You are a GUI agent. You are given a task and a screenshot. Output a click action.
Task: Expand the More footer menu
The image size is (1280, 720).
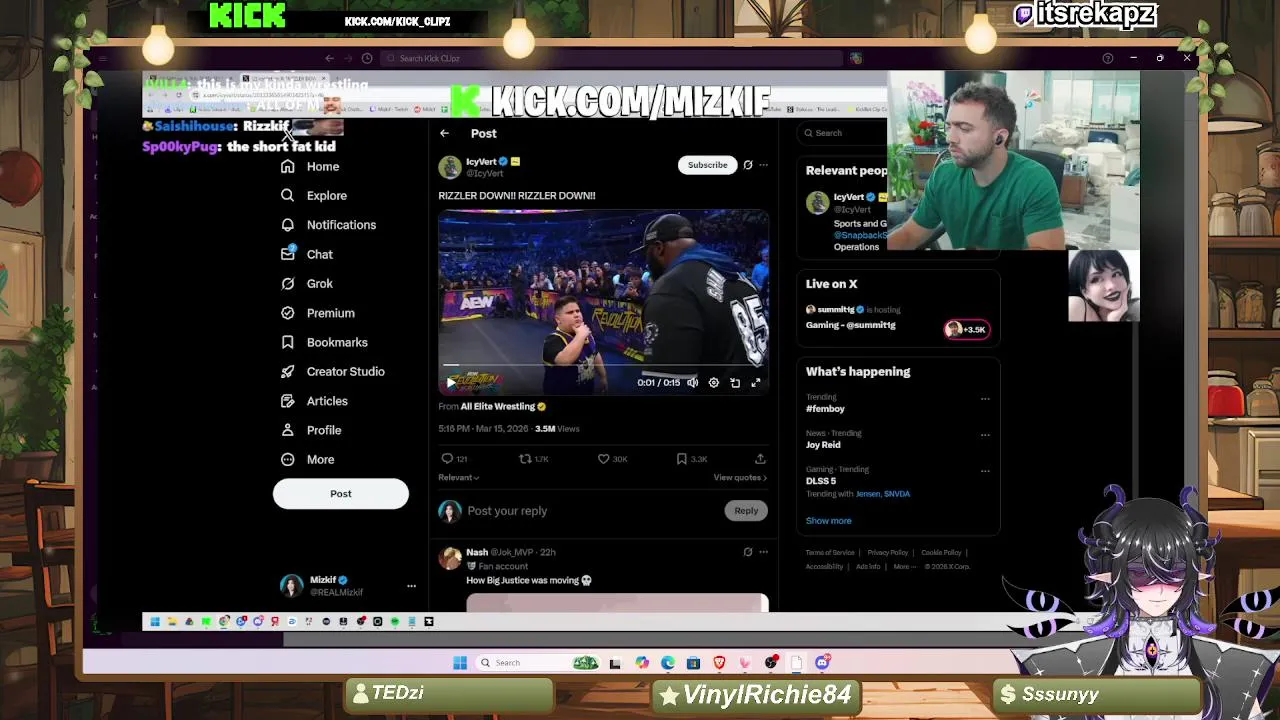point(903,567)
